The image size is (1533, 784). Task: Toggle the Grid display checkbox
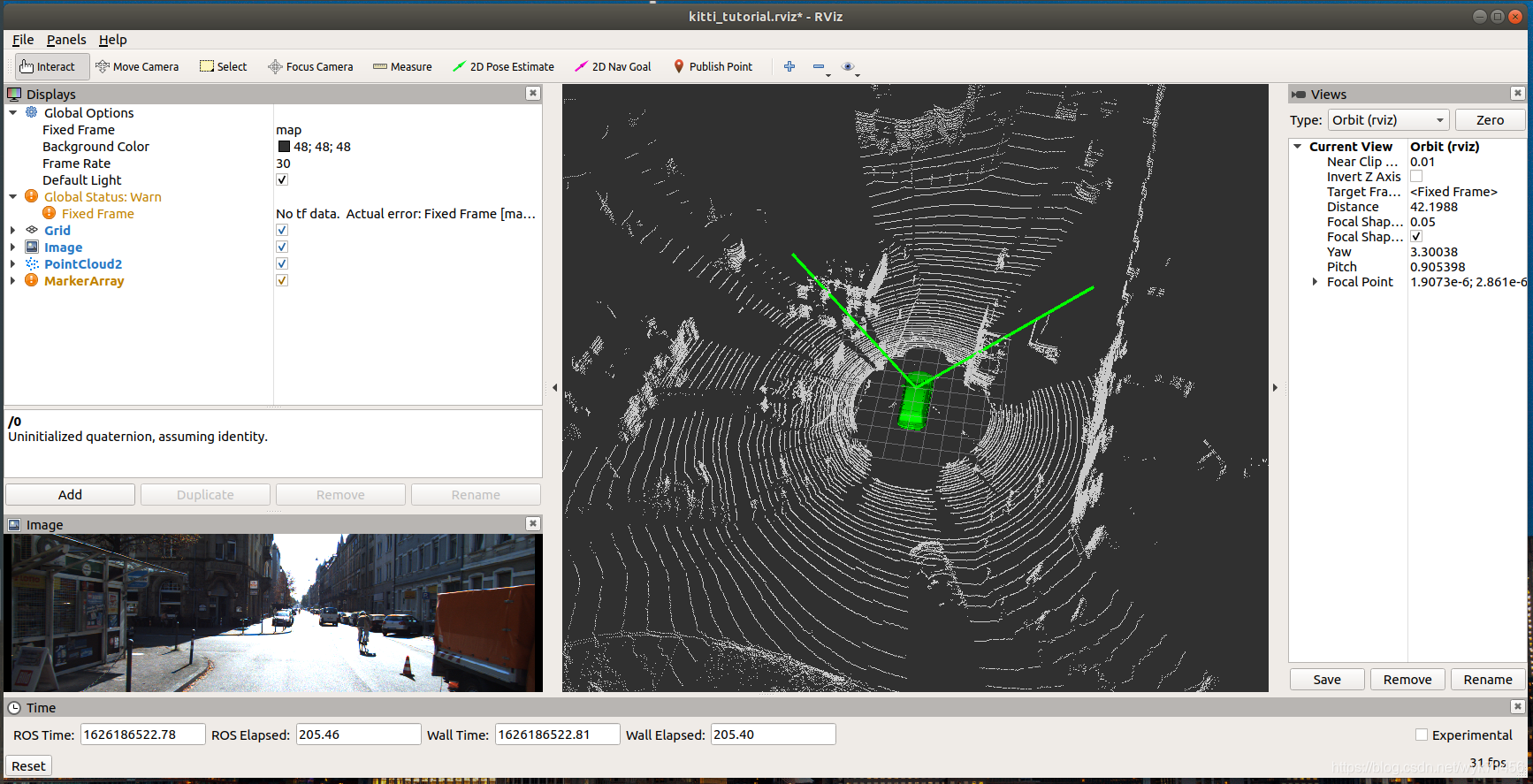282,230
